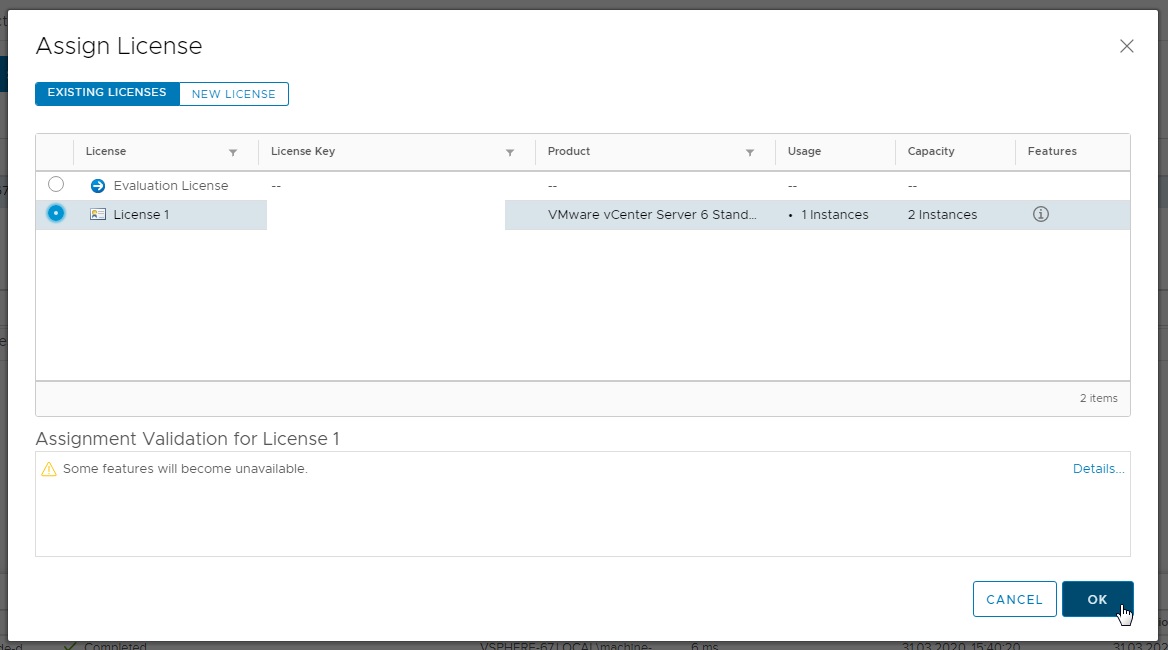Click the yellow warning triangle icon

(x=49, y=469)
